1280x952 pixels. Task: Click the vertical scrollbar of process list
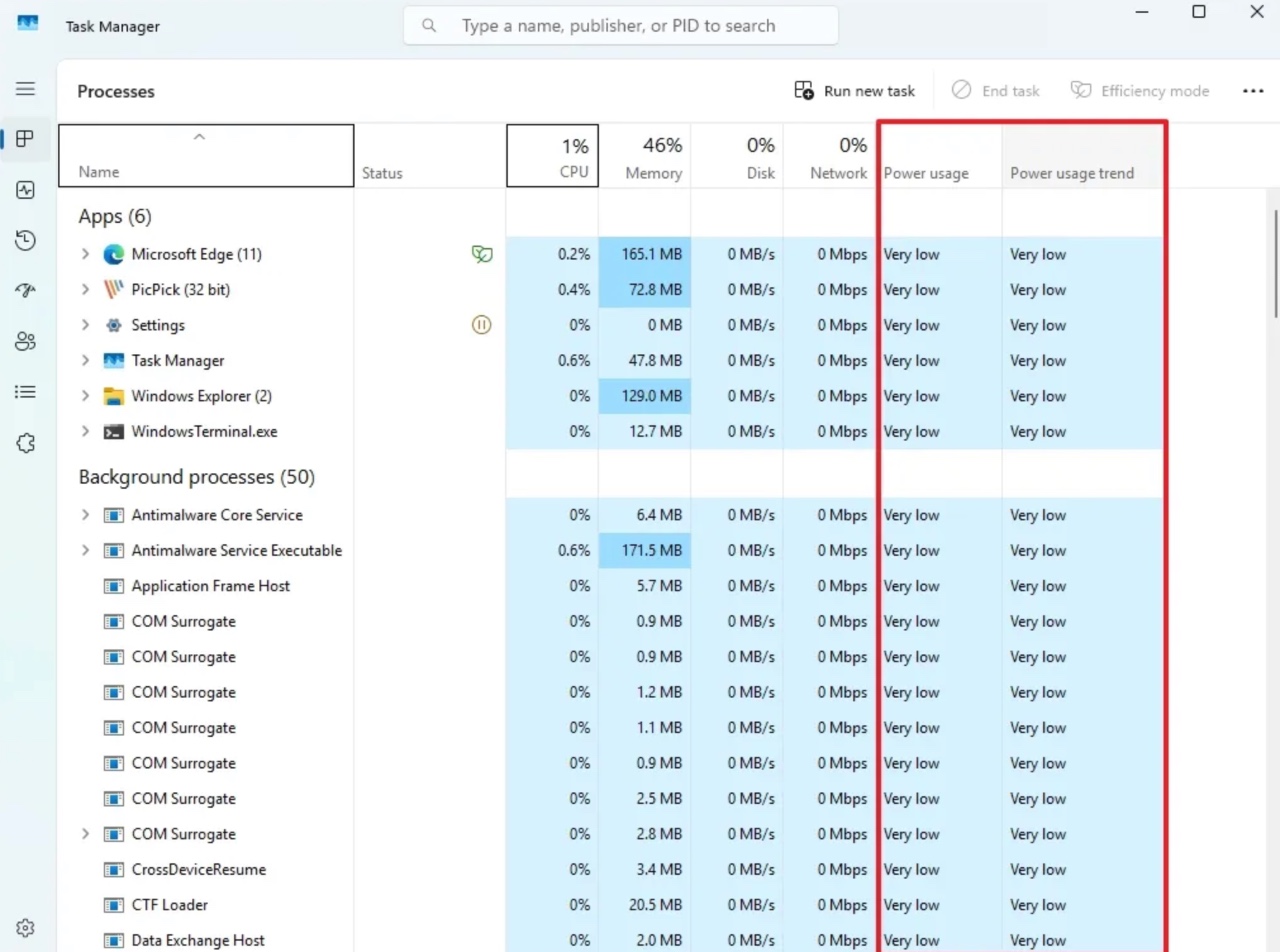pyautogui.click(x=1274, y=264)
